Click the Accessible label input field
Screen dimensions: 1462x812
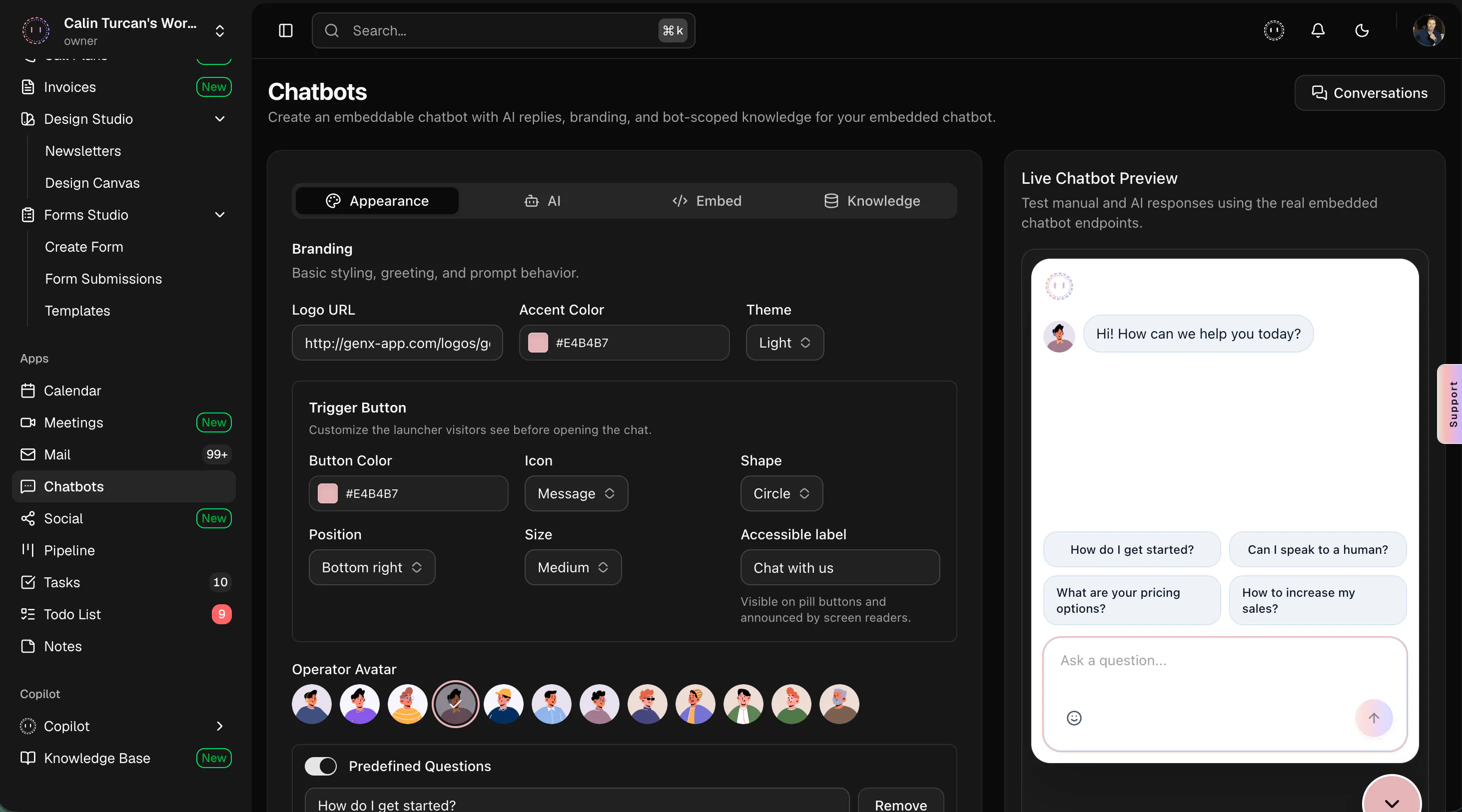point(840,567)
